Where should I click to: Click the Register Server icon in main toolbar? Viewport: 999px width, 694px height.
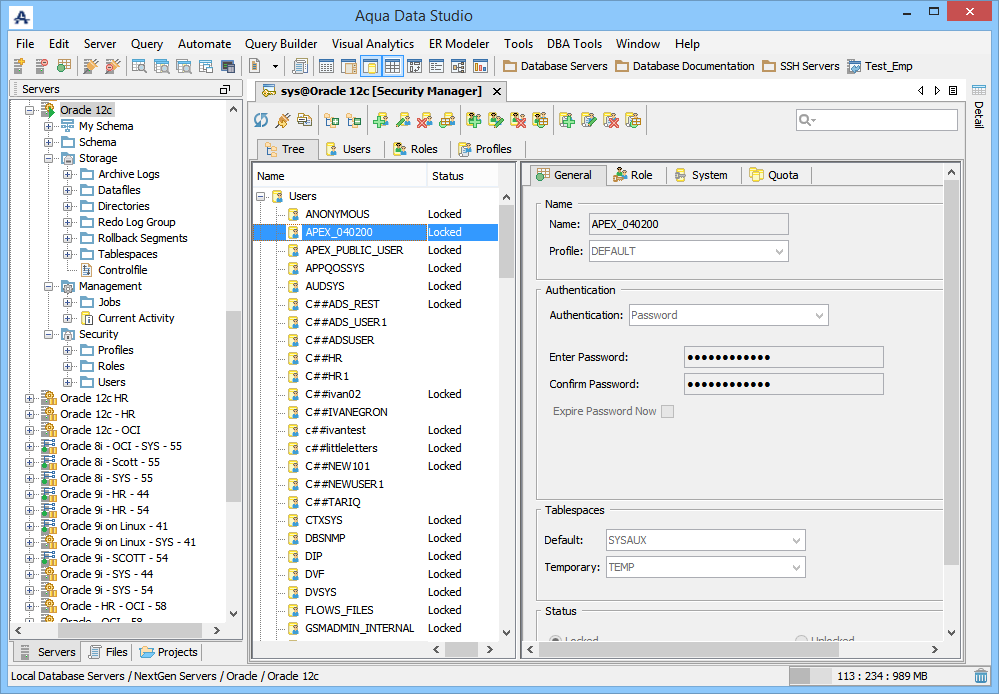click(x=19, y=66)
